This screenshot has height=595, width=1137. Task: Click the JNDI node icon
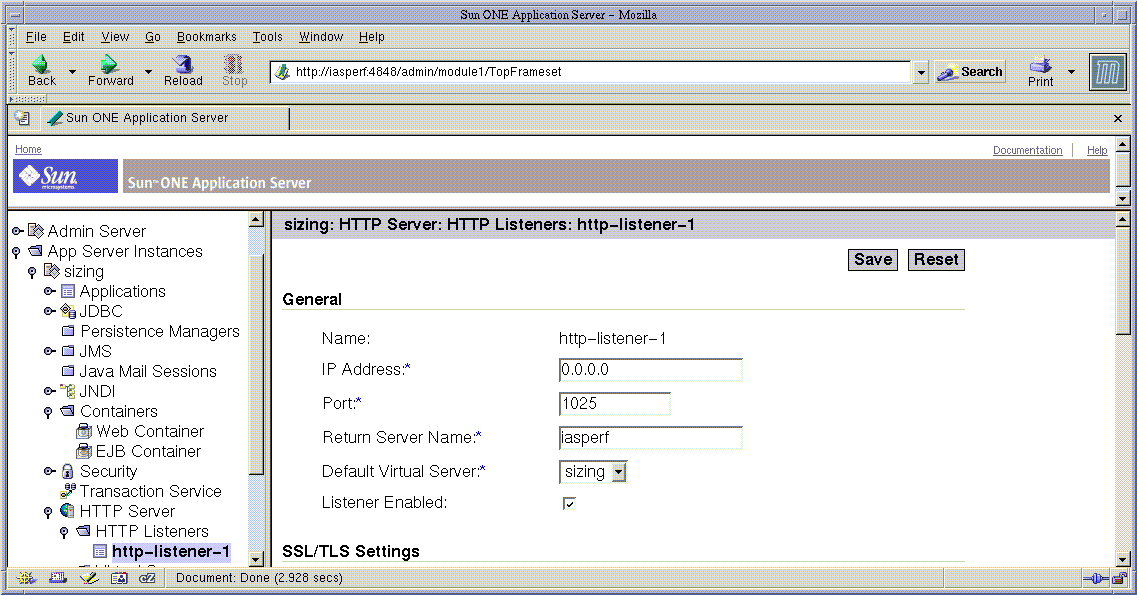click(x=68, y=391)
